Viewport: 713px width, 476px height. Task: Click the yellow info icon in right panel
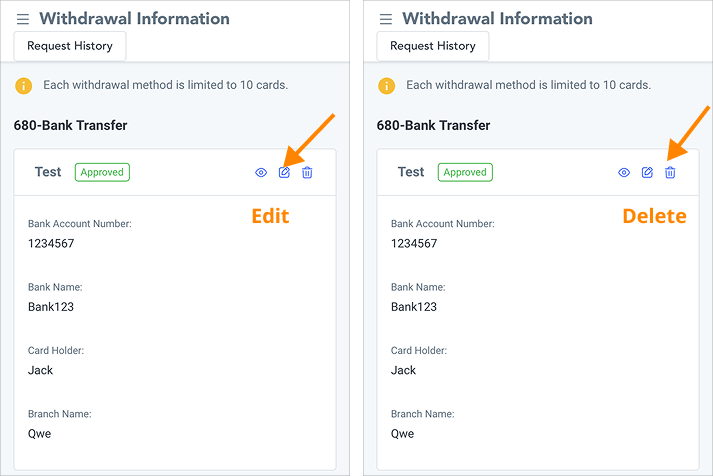(387, 85)
